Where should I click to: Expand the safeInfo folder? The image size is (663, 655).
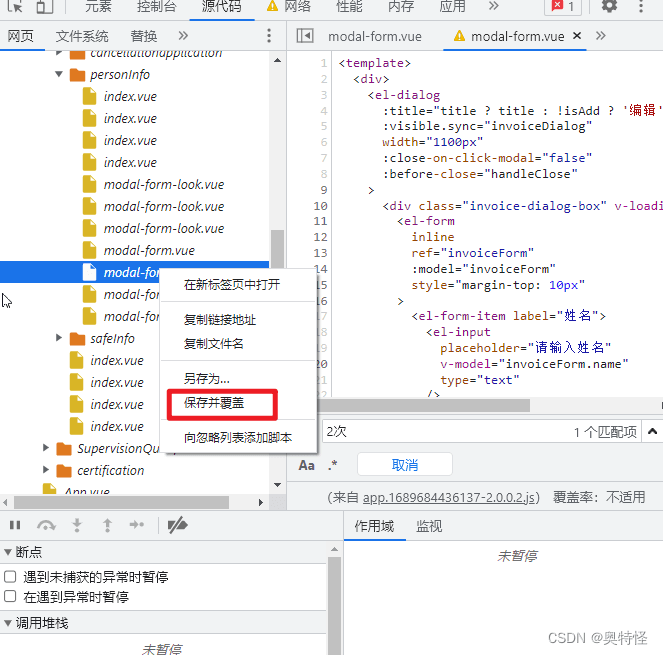coord(60,338)
